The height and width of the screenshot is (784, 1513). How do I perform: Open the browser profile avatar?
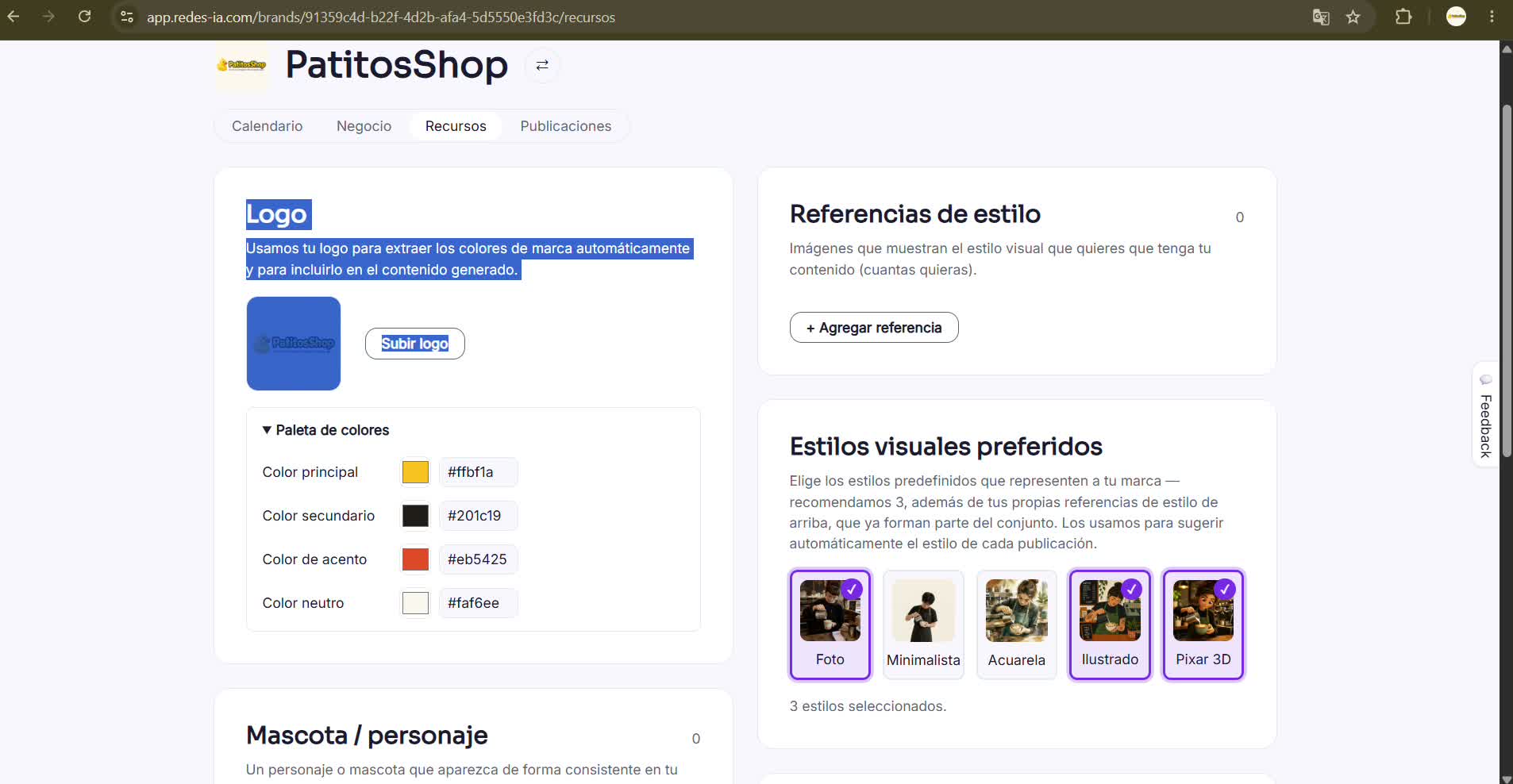(1456, 17)
